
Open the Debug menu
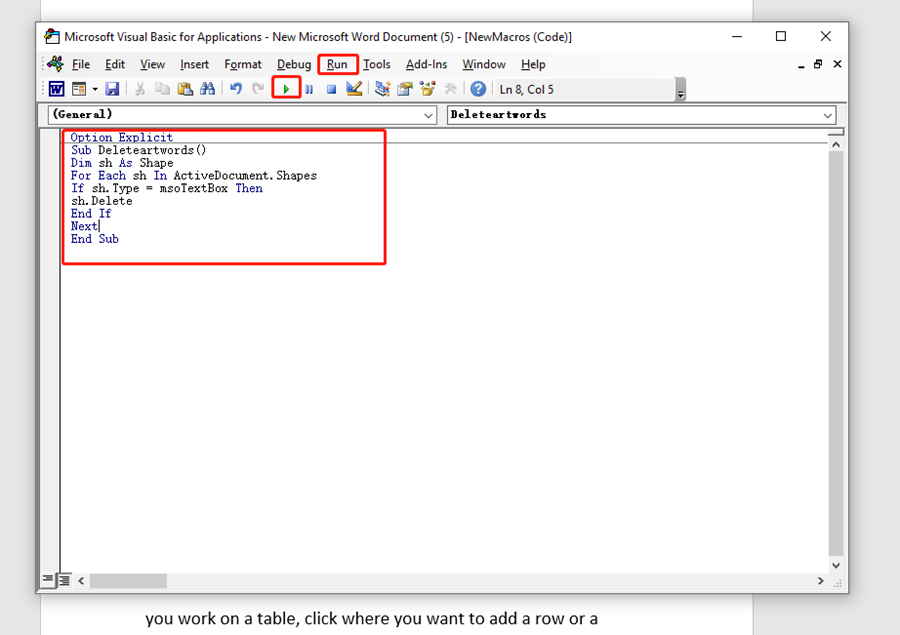click(293, 64)
